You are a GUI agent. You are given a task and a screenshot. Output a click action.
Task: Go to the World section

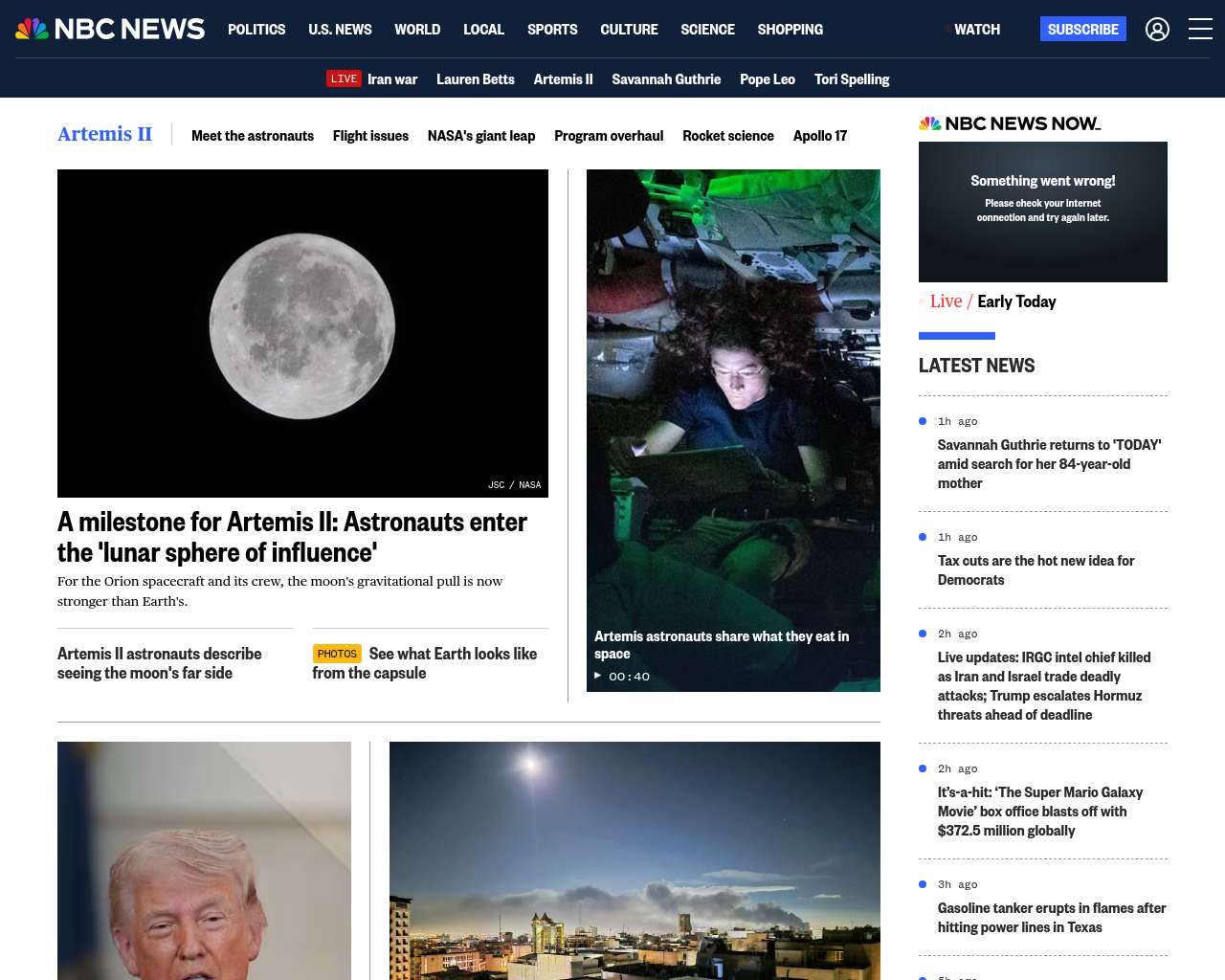(417, 30)
